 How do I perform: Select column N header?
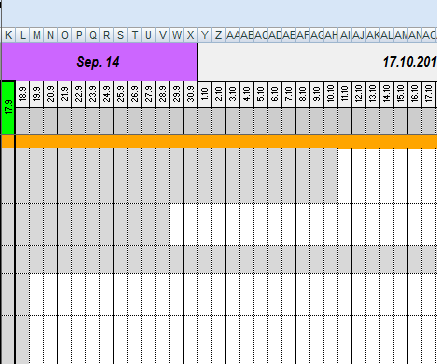pyautogui.click(x=51, y=35)
